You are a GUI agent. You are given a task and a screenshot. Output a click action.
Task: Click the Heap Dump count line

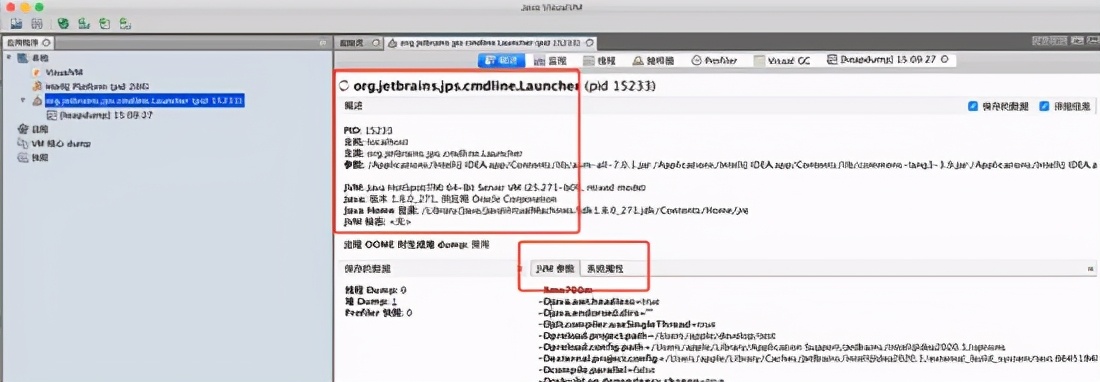(x=370, y=301)
